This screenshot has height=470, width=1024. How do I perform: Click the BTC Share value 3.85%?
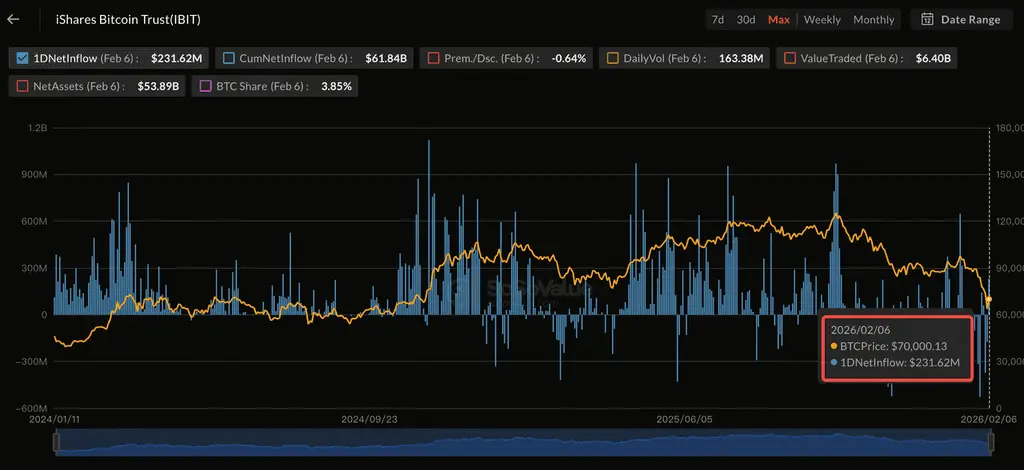[x=336, y=86]
